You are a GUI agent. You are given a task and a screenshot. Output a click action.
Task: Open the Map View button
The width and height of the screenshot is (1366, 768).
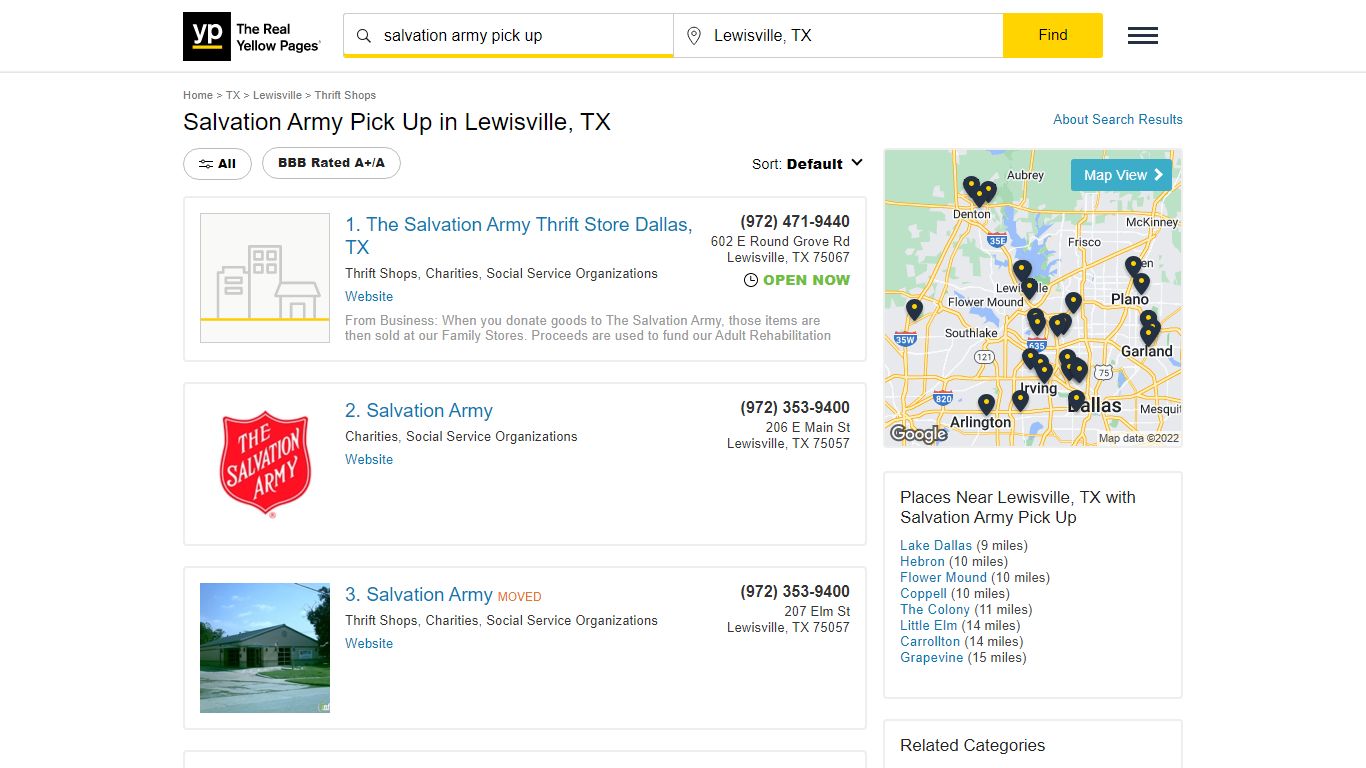tap(1121, 175)
